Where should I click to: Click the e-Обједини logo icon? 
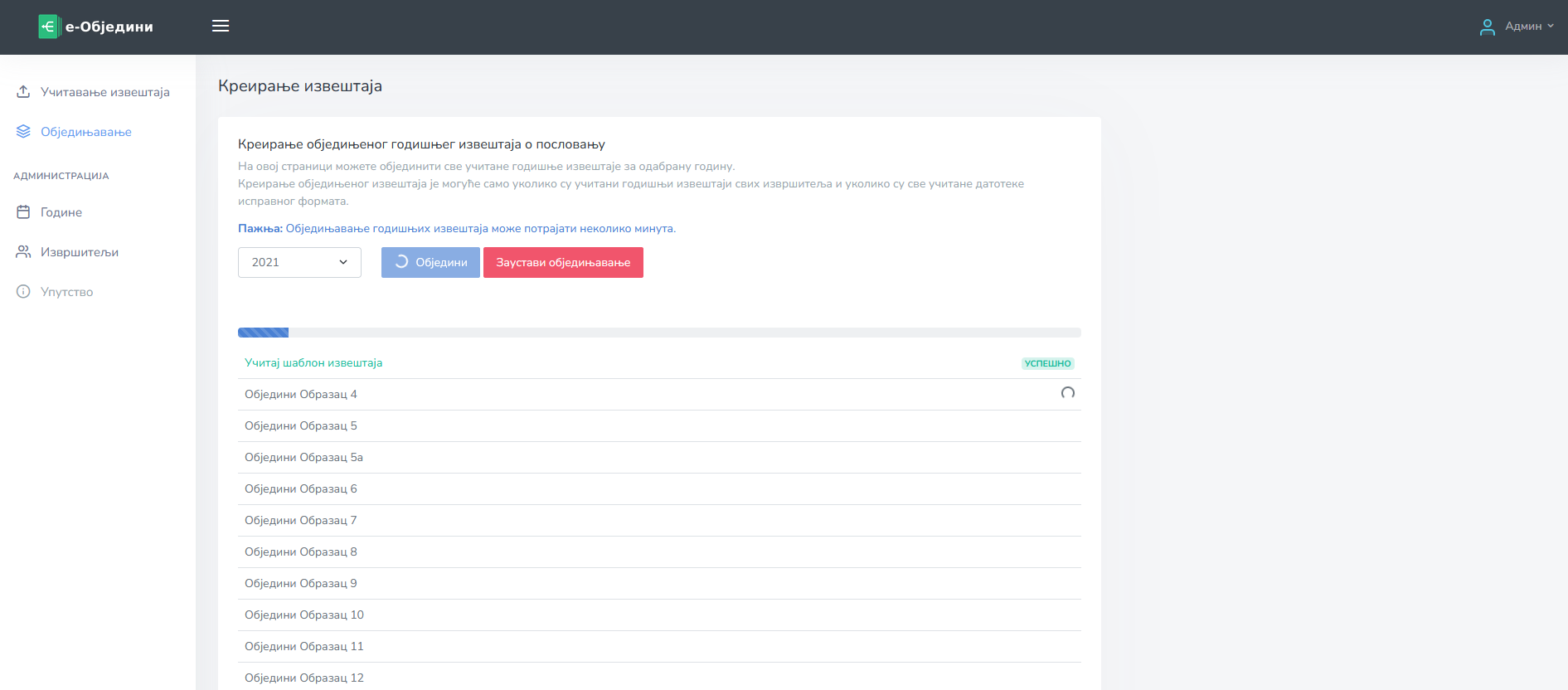click(49, 27)
